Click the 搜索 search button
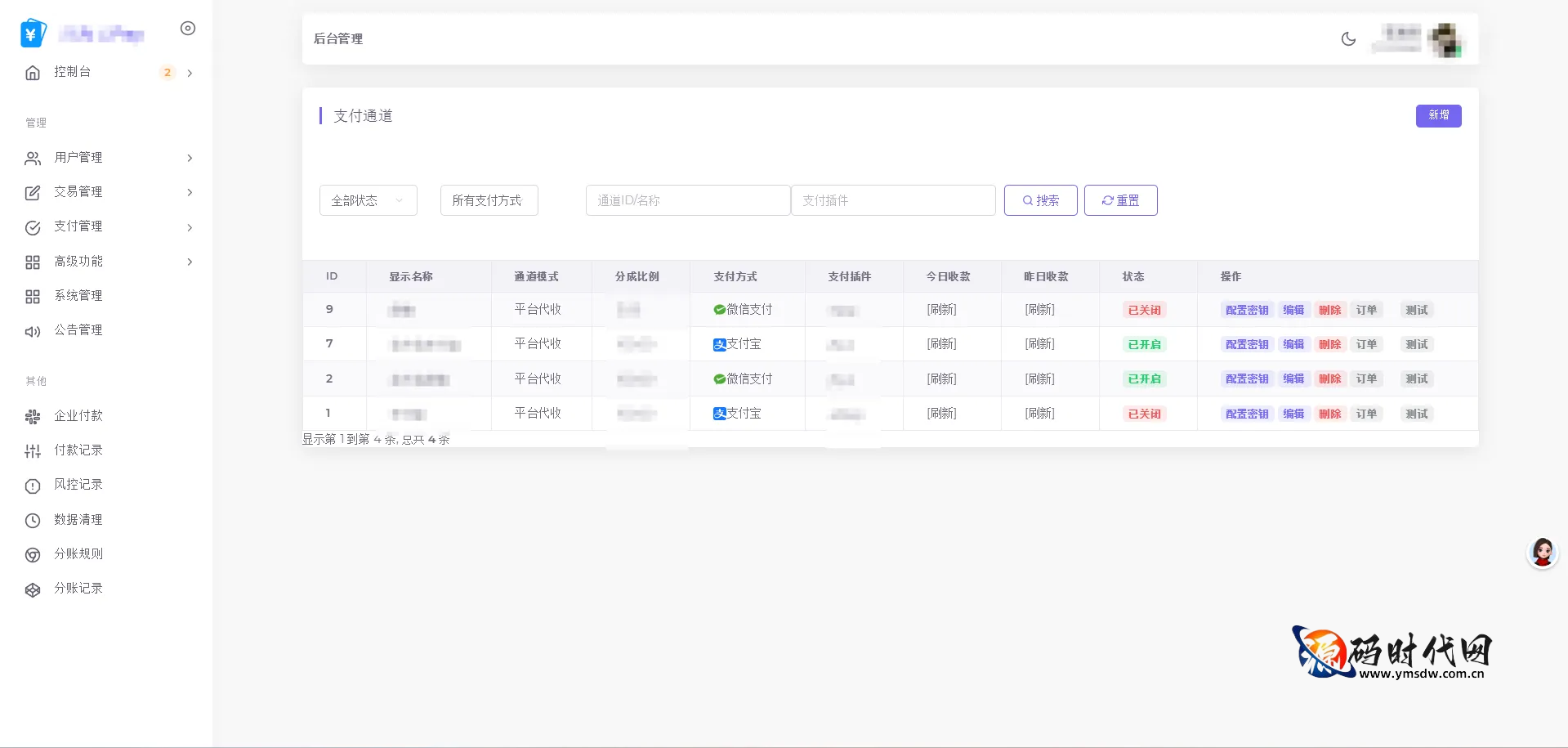 click(1040, 200)
